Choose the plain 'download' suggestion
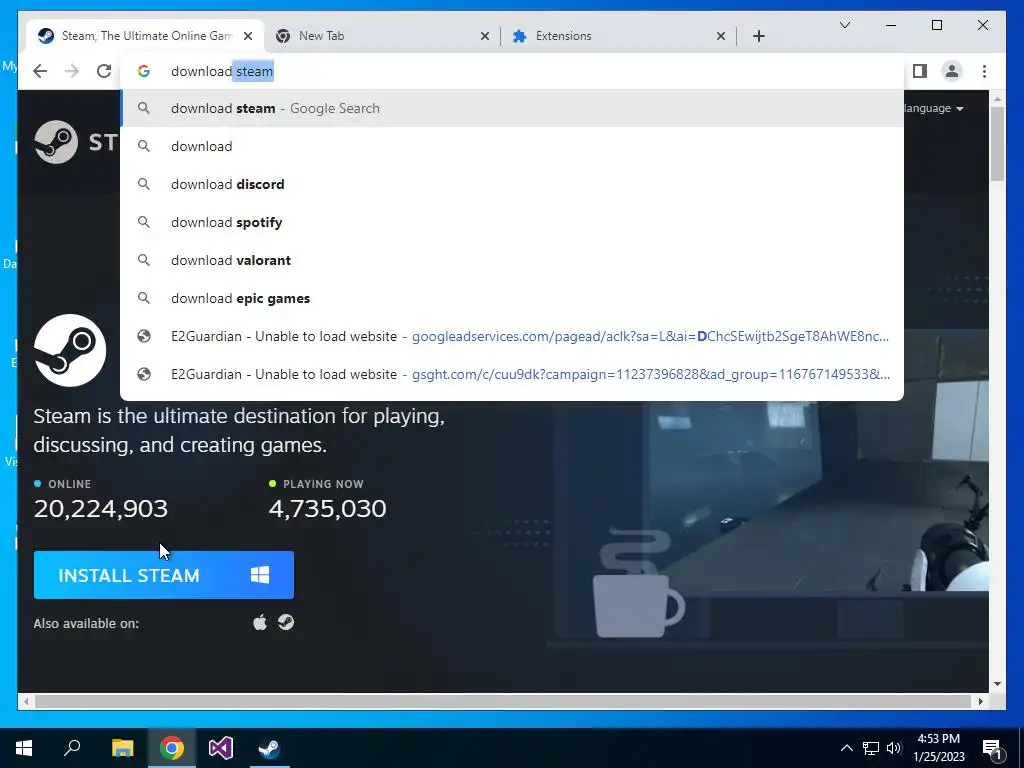The width and height of the screenshot is (1024, 768). click(512, 146)
